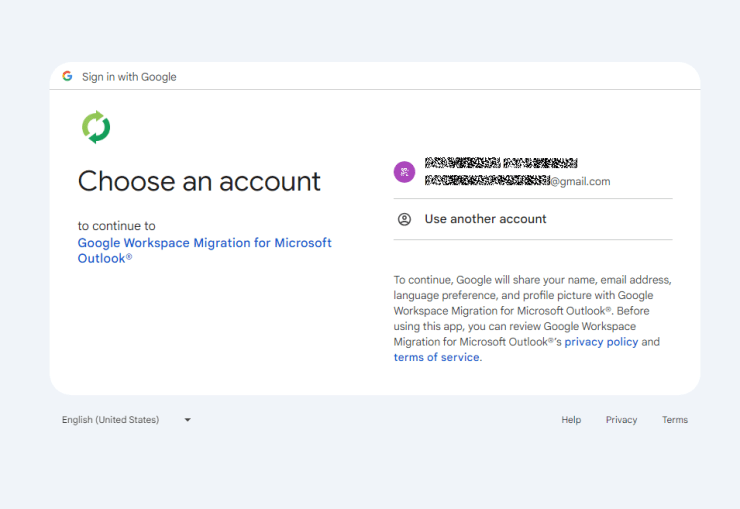Open the Privacy footer link
Image resolution: width=740 pixels, height=509 pixels.
(622, 419)
